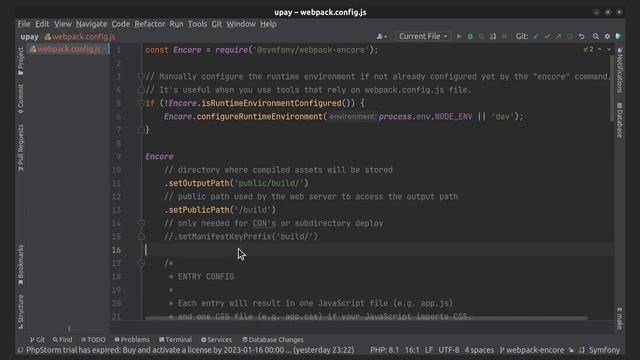Open the Find tool window tab
Image resolution: width=640 pixels, height=360 pixels.
62,340
